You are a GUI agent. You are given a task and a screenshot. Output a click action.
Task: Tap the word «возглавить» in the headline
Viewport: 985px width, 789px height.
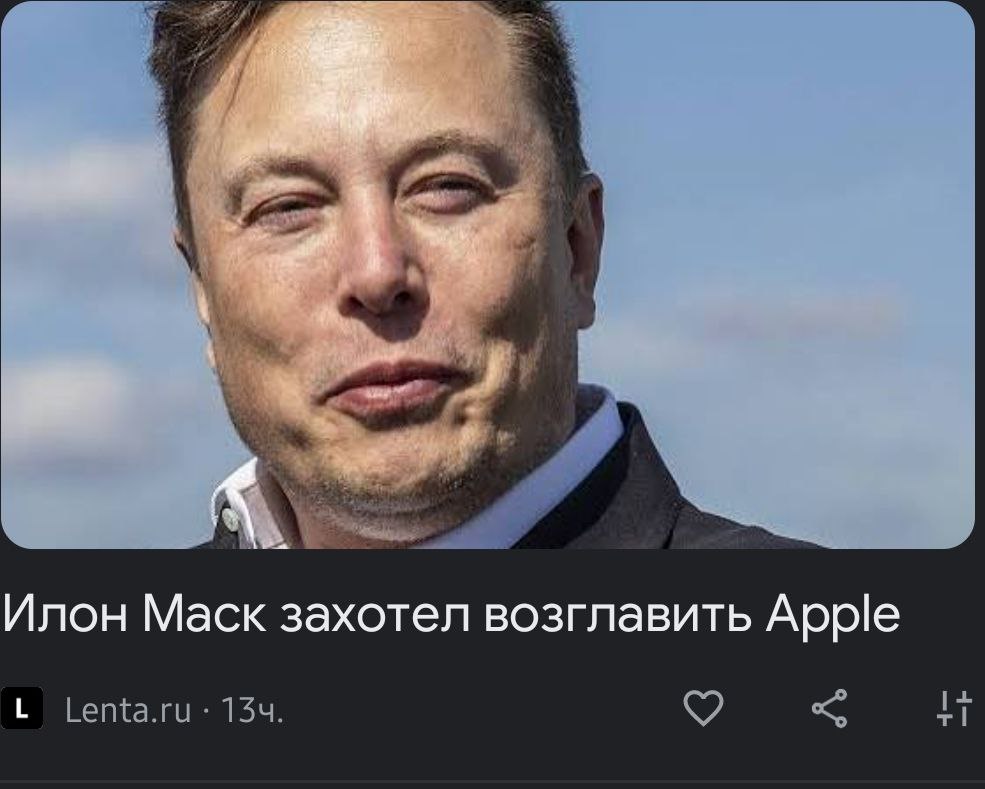(618, 613)
